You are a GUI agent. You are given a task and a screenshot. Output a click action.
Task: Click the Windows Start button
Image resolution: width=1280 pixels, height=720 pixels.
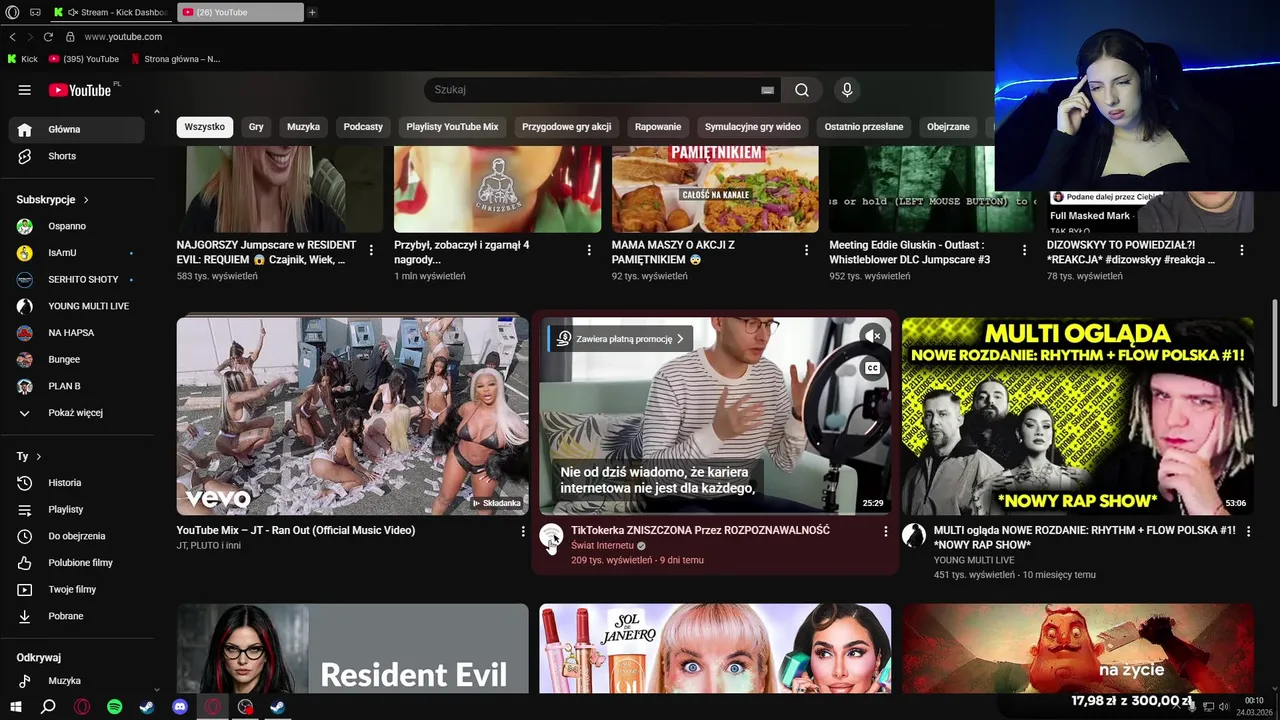click(16, 707)
